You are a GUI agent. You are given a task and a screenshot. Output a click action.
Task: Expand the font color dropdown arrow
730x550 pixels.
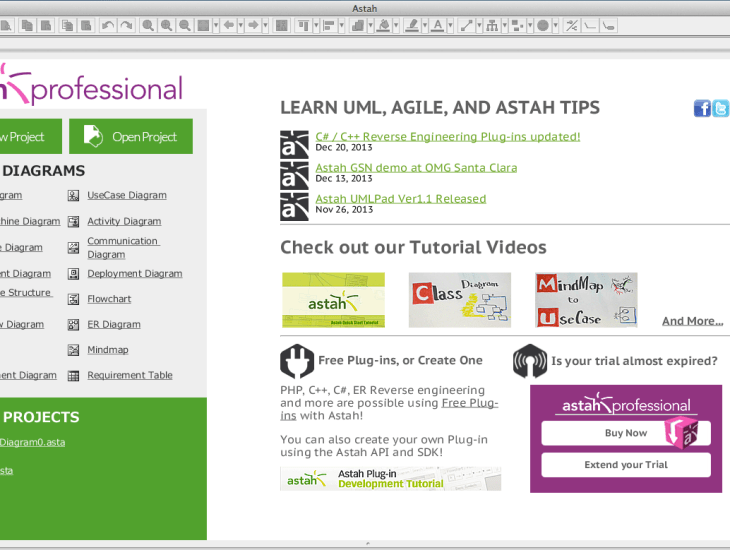pyautogui.click(x=450, y=25)
